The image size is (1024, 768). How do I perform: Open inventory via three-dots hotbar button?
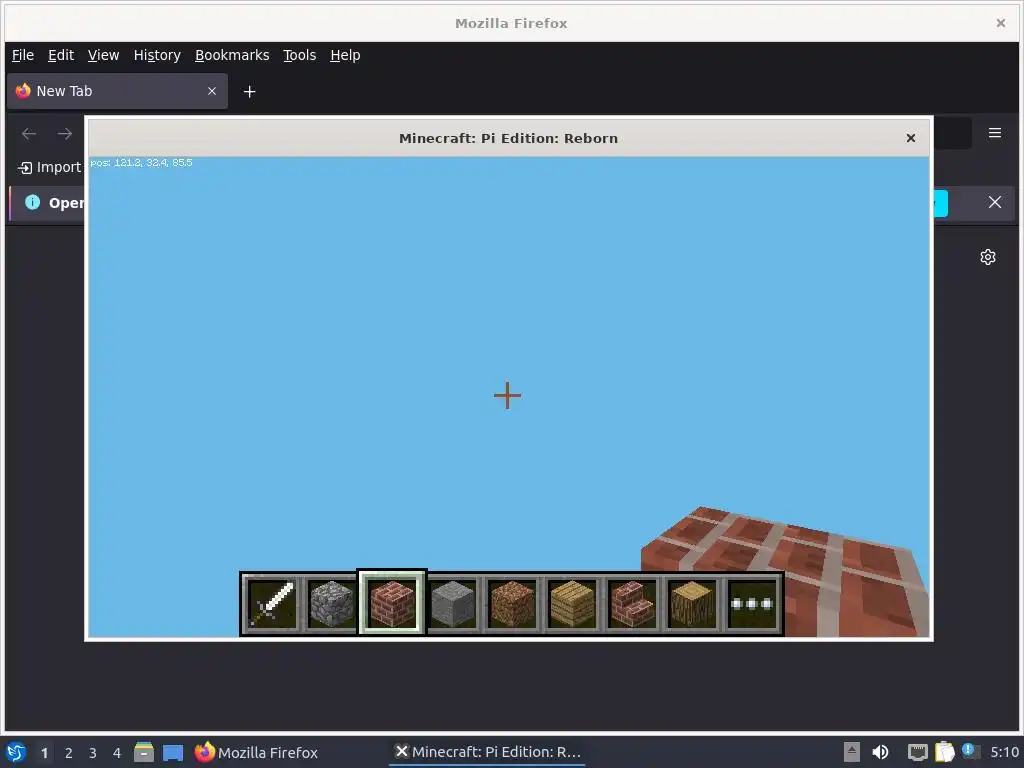pos(752,604)
